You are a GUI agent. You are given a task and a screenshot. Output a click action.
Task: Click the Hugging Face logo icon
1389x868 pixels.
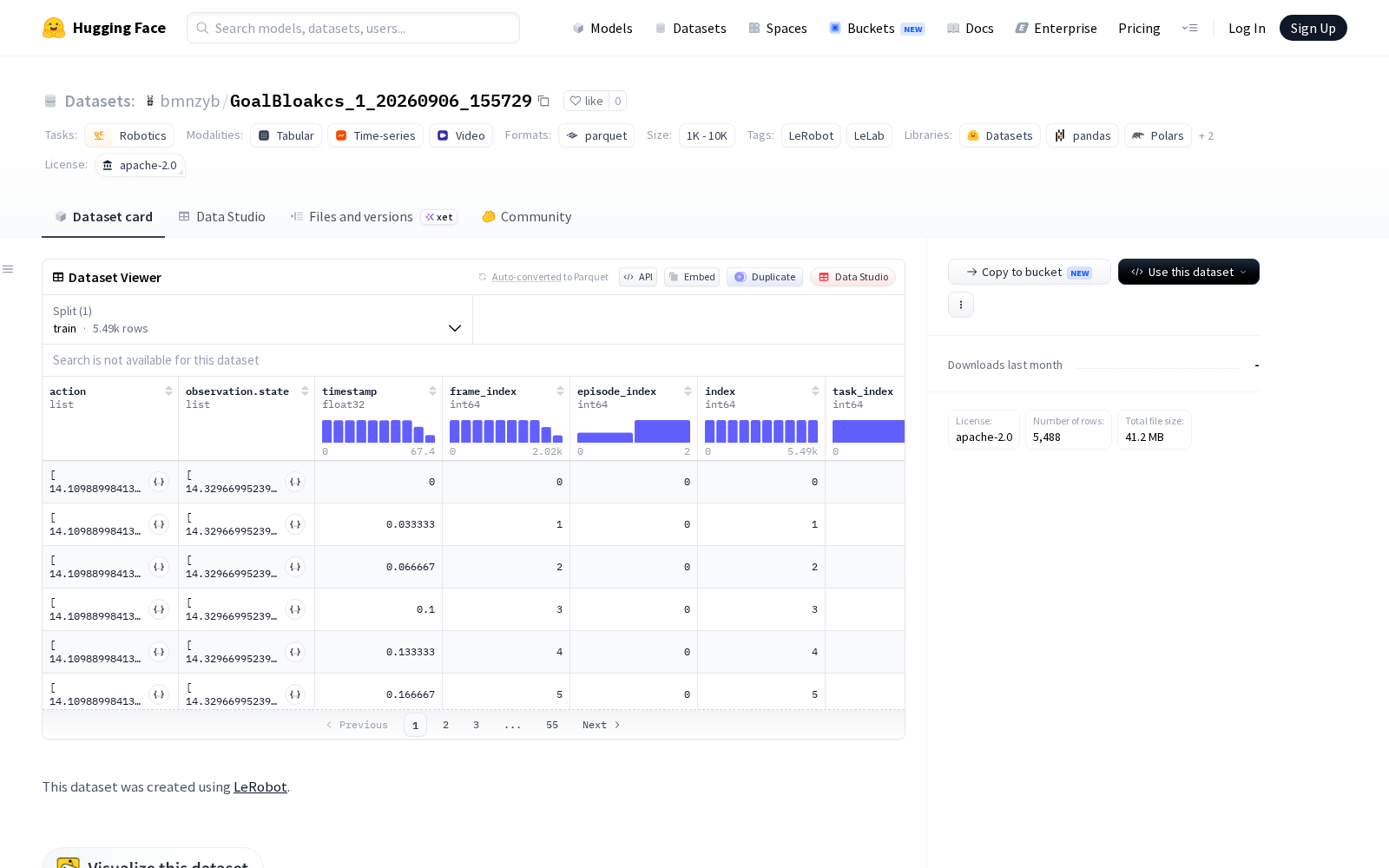[x=54, y=28]
